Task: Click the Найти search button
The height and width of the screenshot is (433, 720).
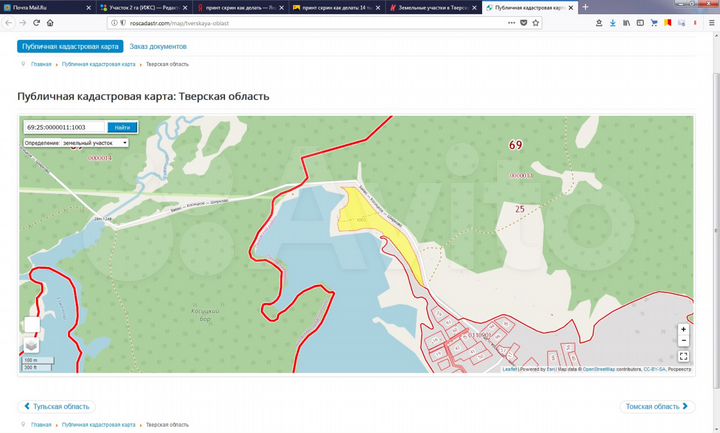Action: tap(122, 127)
